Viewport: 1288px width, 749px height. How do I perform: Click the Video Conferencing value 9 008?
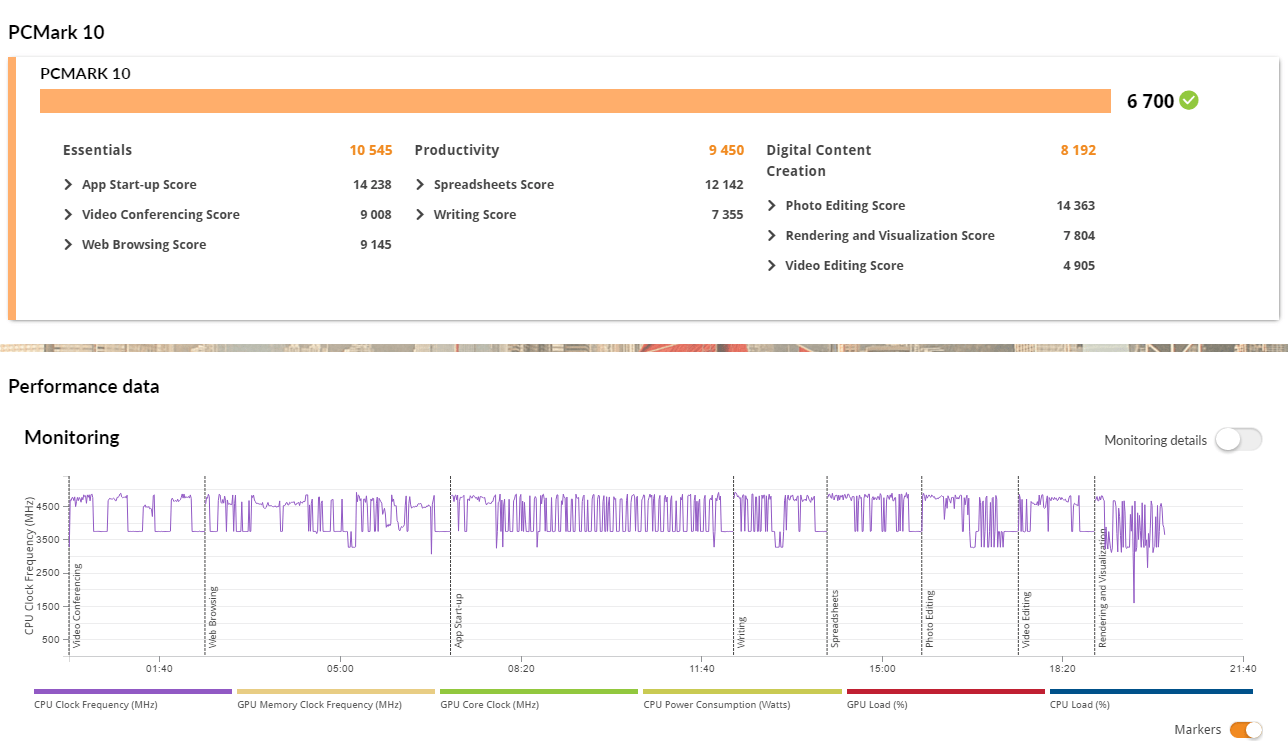pos(375,215)
